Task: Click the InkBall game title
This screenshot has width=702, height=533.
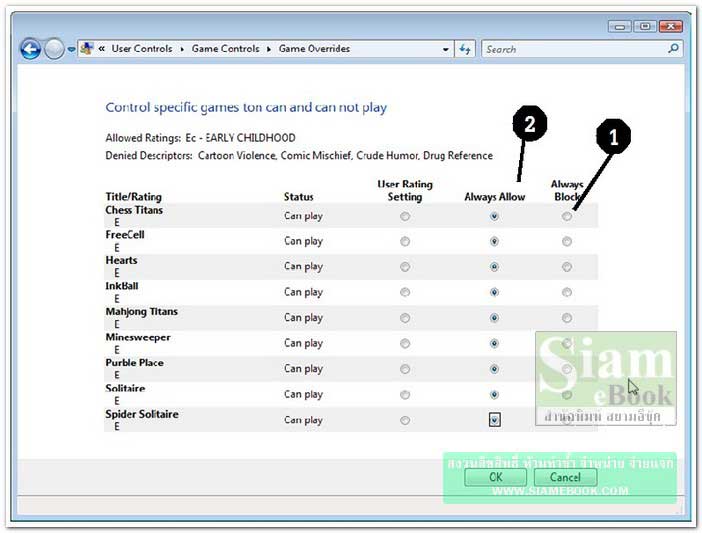Action: coord(122,286)
